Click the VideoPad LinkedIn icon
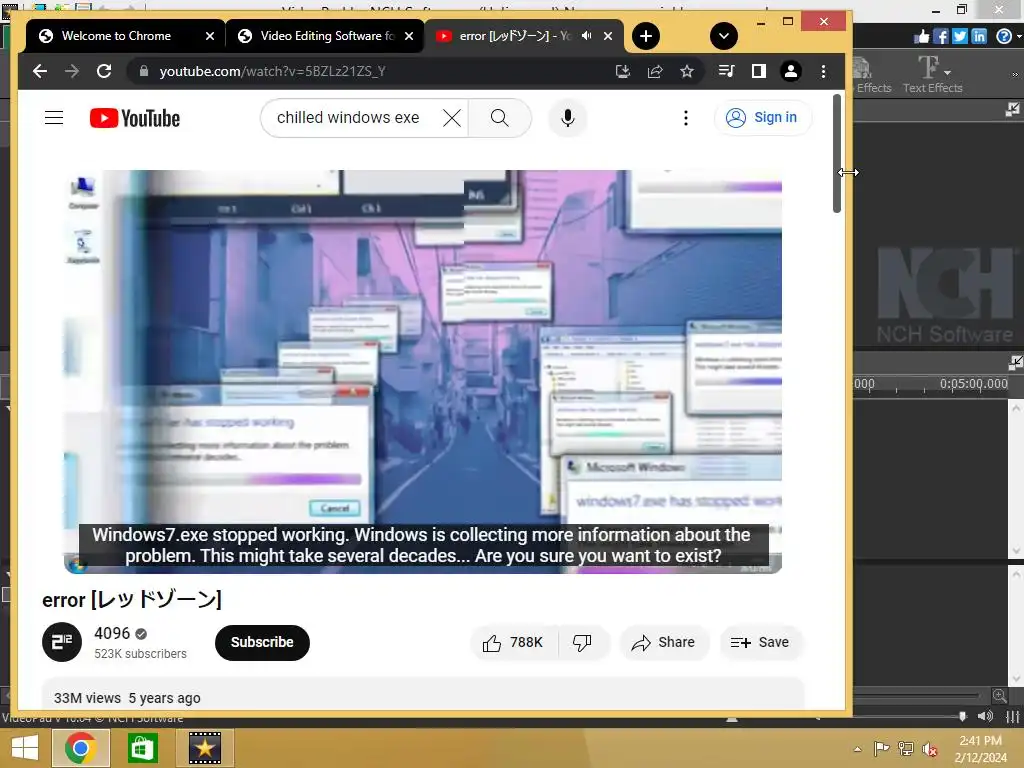This screenshot has height=768, width=1024. point(978,37)
